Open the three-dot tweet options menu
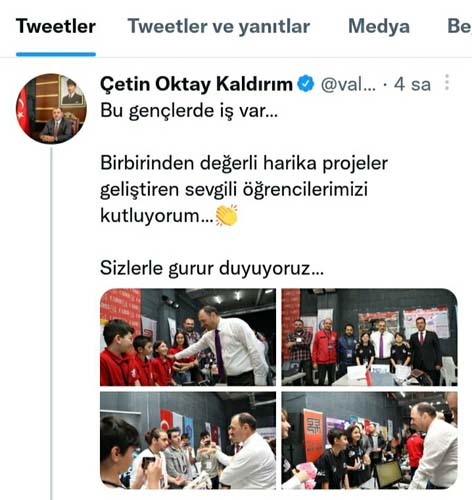 click(x=447, y=82)
